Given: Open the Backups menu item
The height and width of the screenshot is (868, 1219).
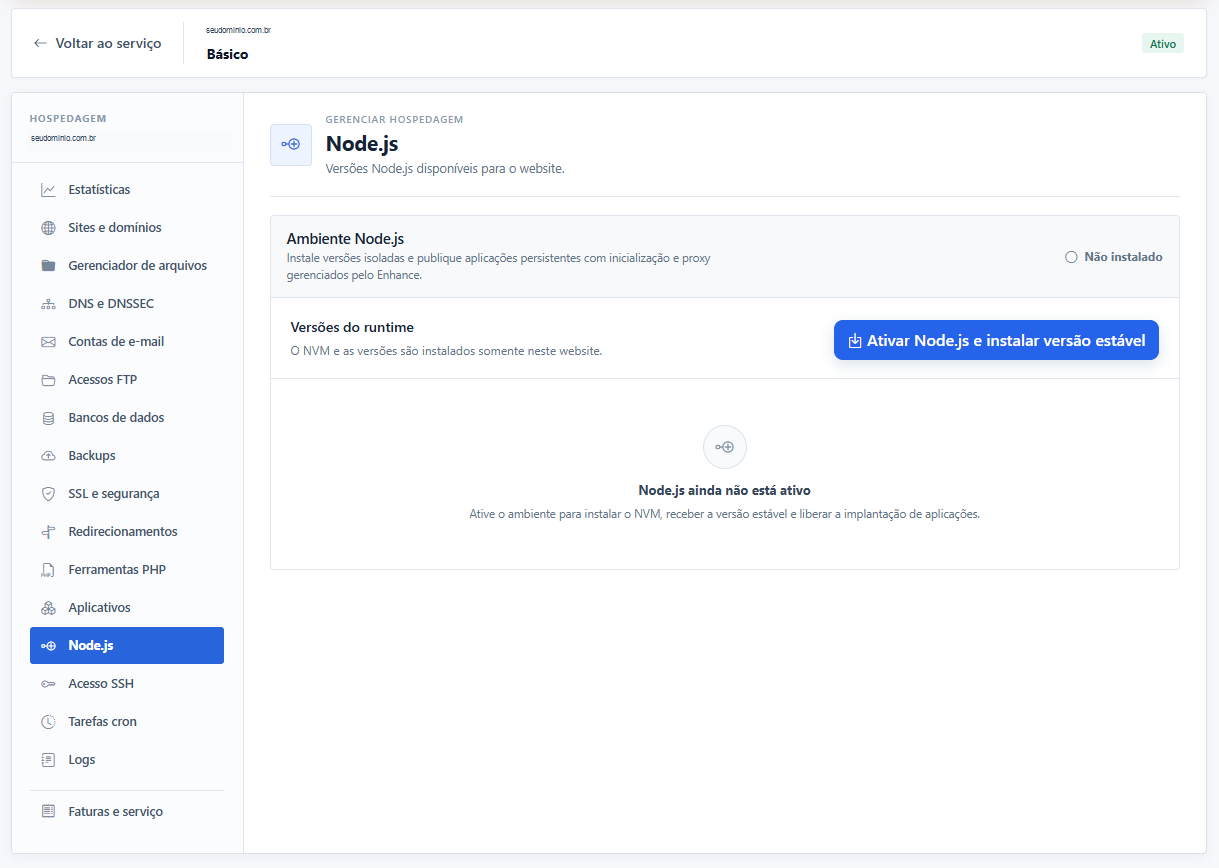Looking at the screenshot, I should (x=127, y=456).
